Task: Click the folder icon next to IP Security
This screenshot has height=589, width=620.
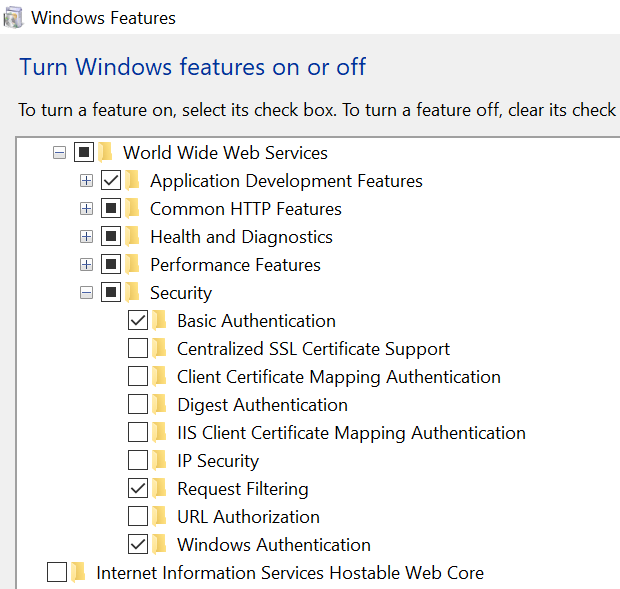Action: [159, 461]
